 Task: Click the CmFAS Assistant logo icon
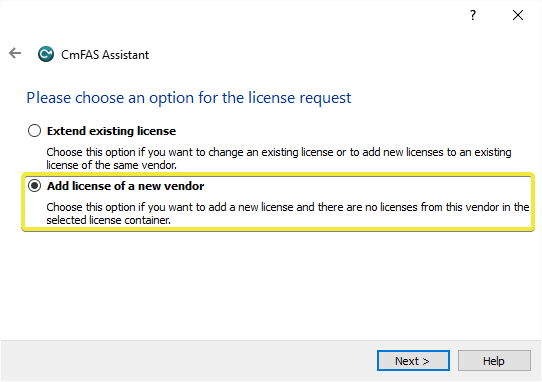click(x=46, y=54)
